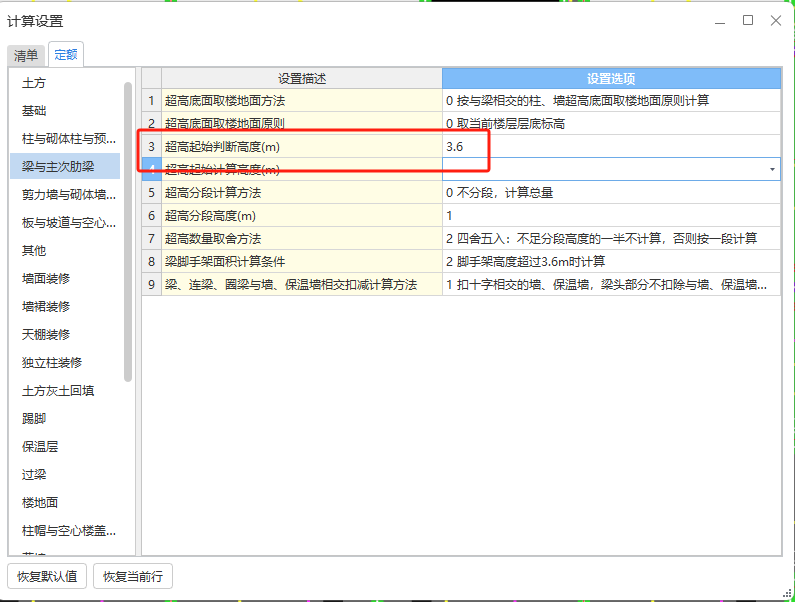Image resolution: width=795 pixels, height=602 pixels.
Task: Maximize the 计算设置 window
Action: point(747,20)
